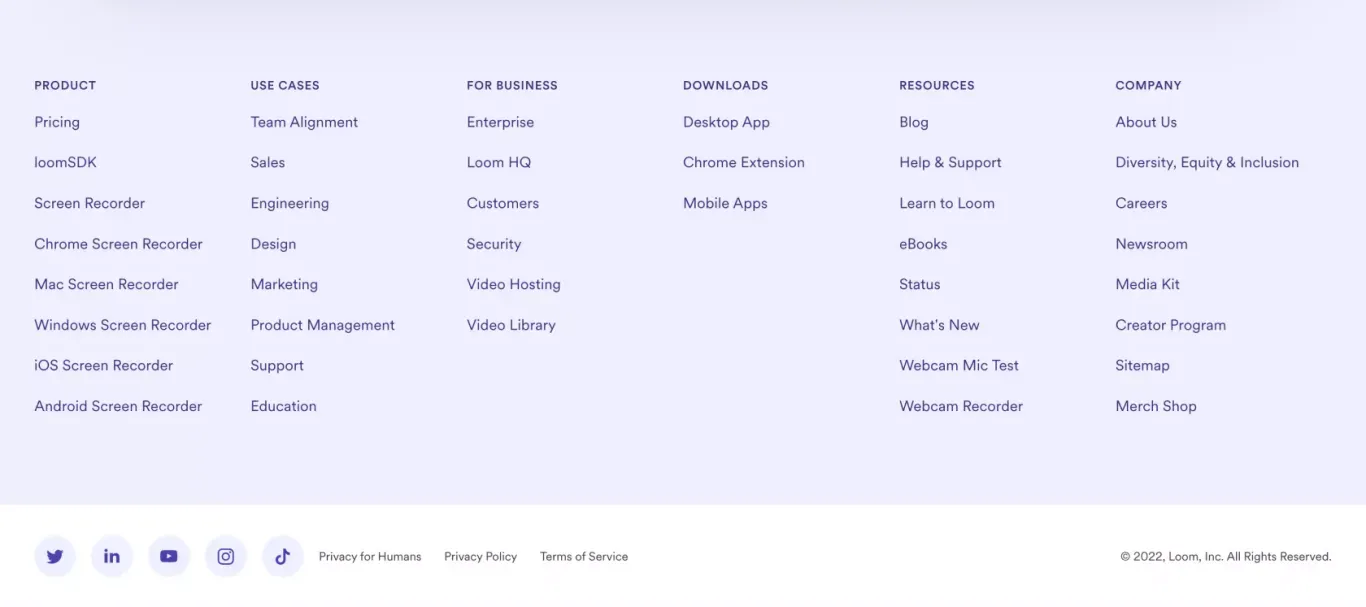Open the Learn to Loom link

(947, 203)
